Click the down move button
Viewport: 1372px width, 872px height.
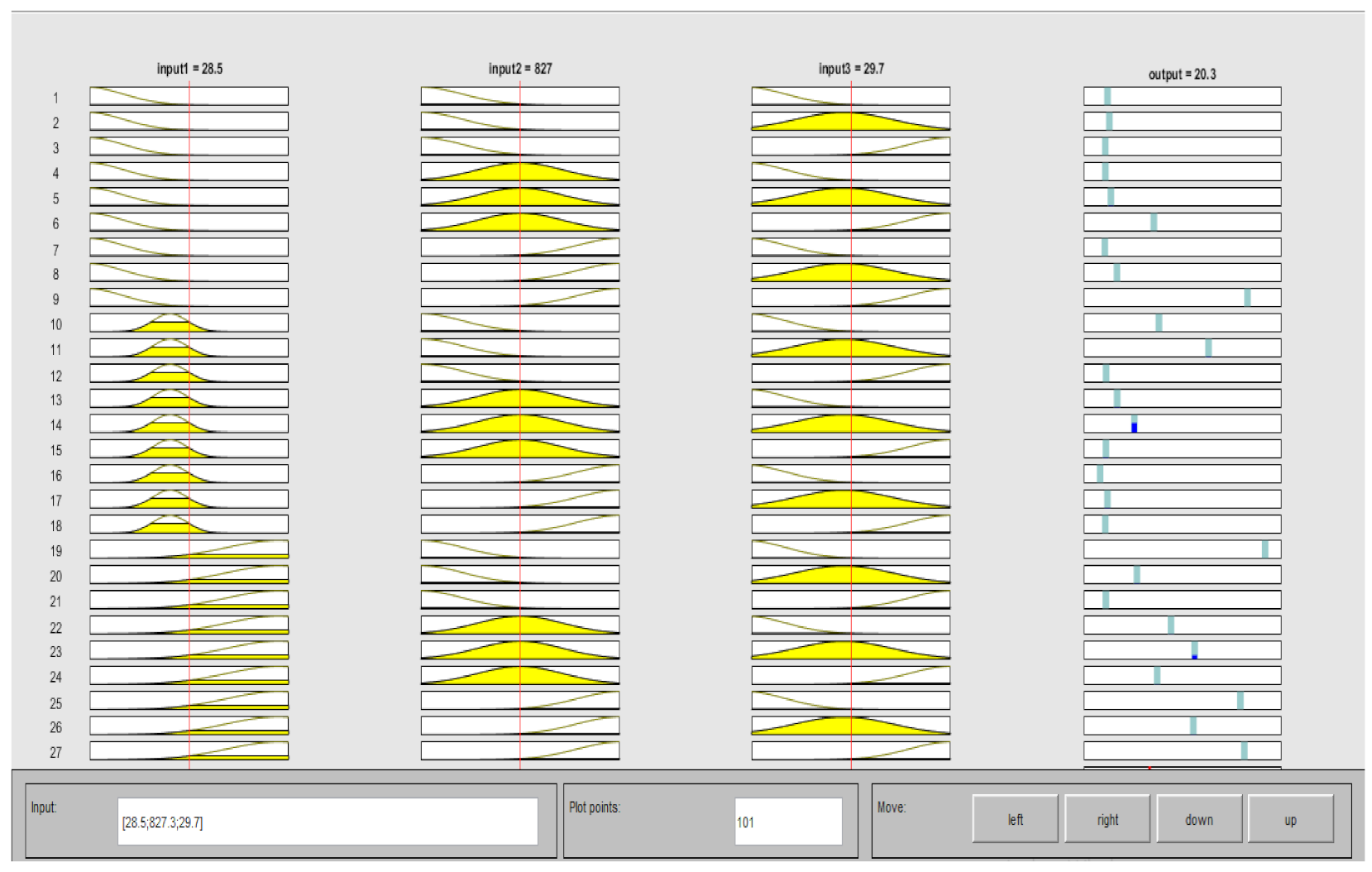coord(1199,819)
